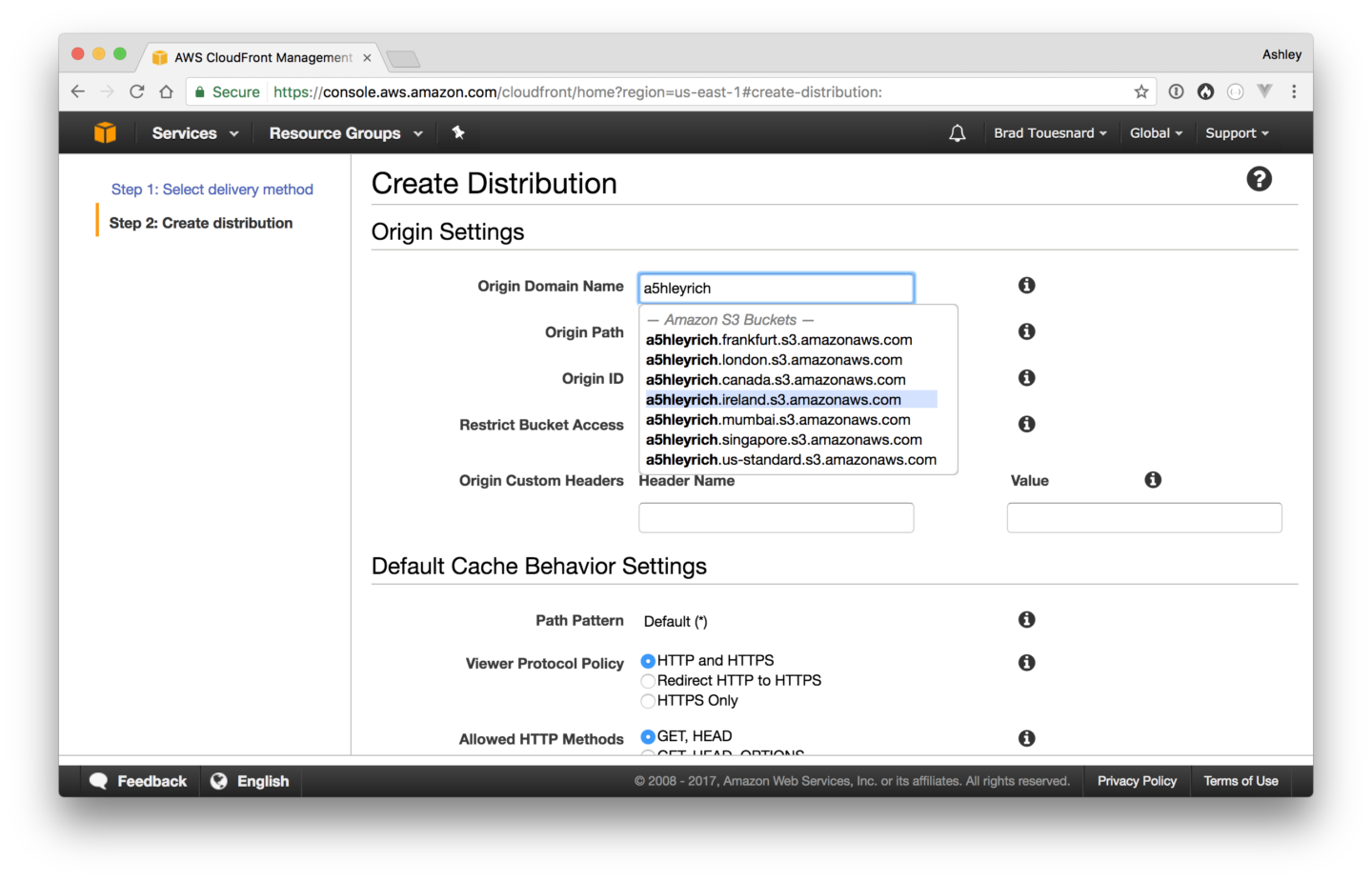Open the help question mark icon
Viewport: 1372px width, 881px height.
[1259, 179]
